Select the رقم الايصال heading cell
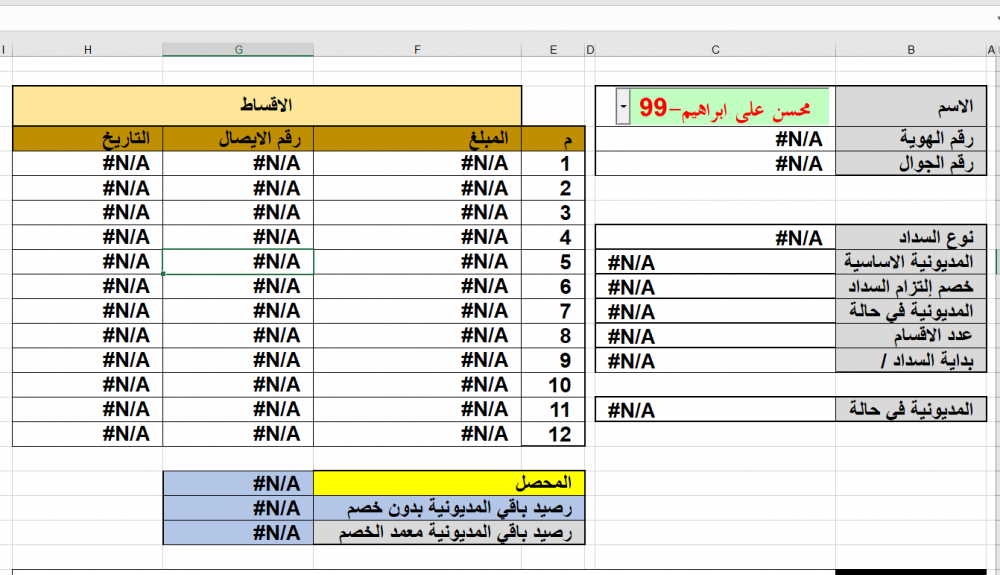The width and height of the screenshot is (1000, 575). tap(238, 139)
